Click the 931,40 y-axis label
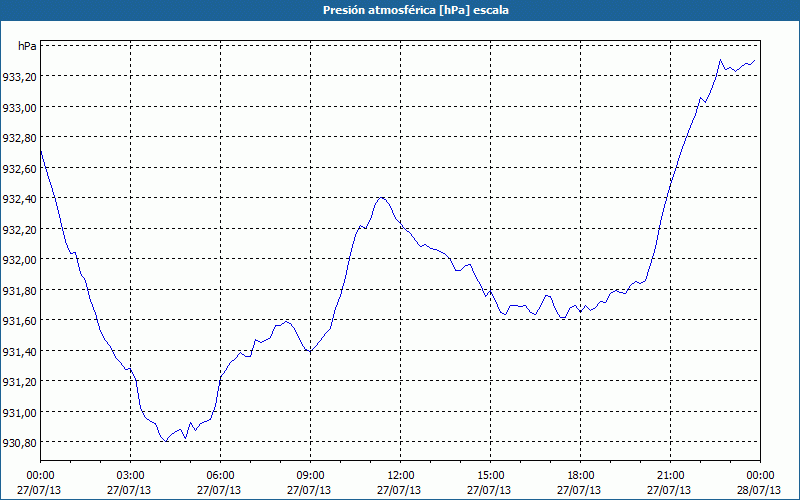 pyautogui.click(x=19, y=352)
